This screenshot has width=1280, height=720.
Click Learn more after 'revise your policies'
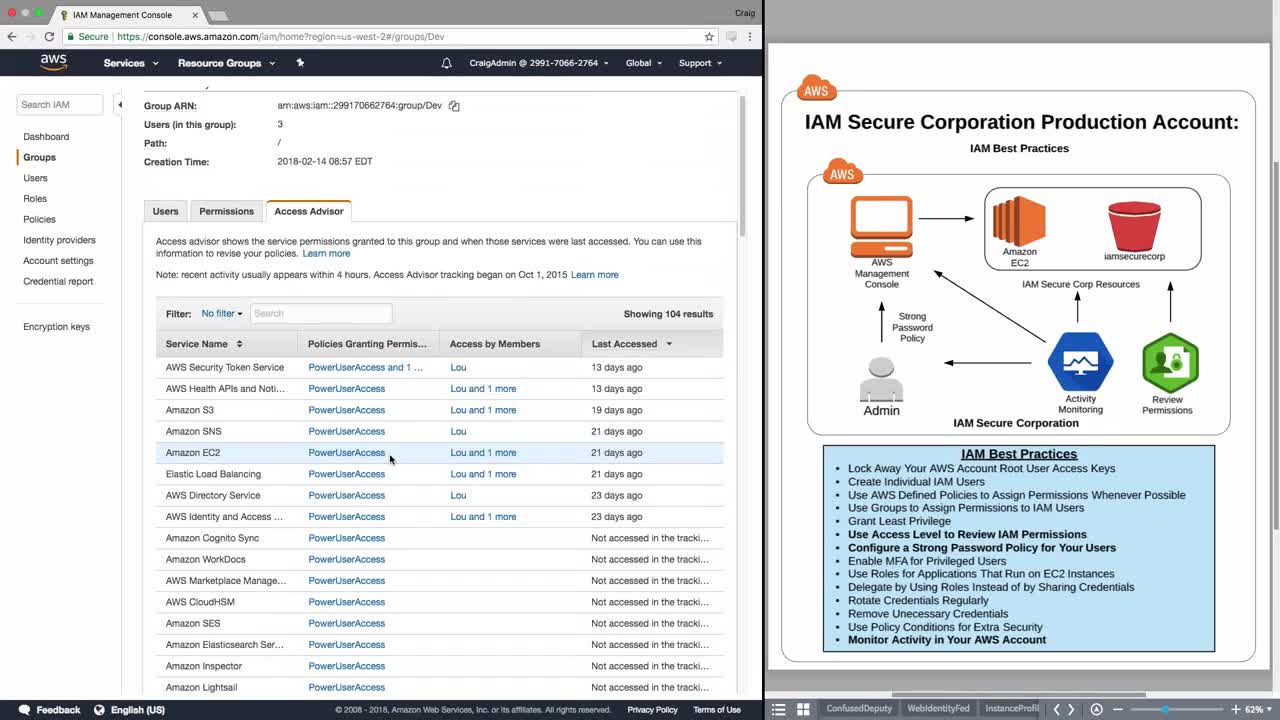pos(326,254)
